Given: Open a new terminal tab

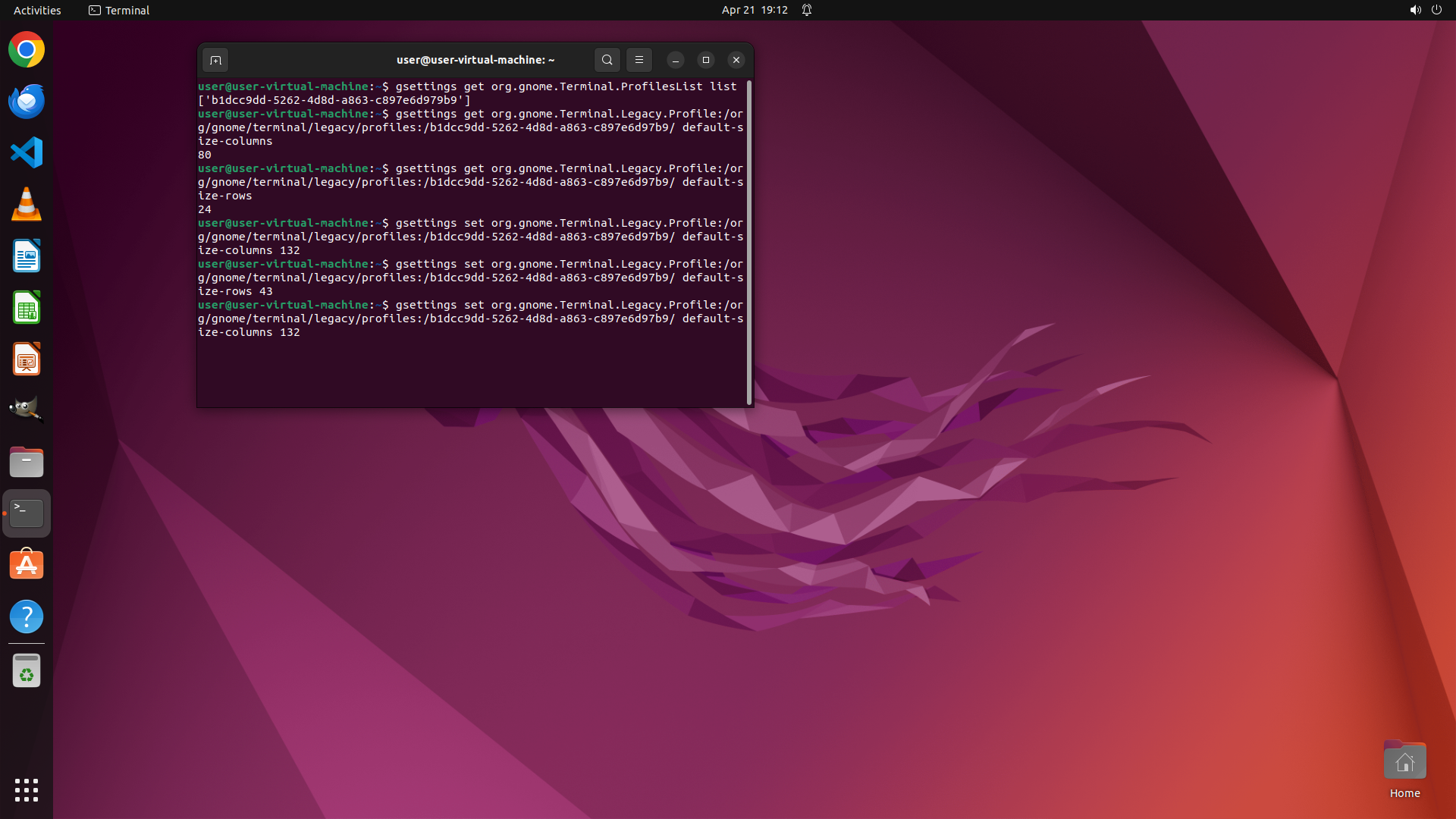Looking at the screenshot, I should pyautogui.click(x=215, y=60).
